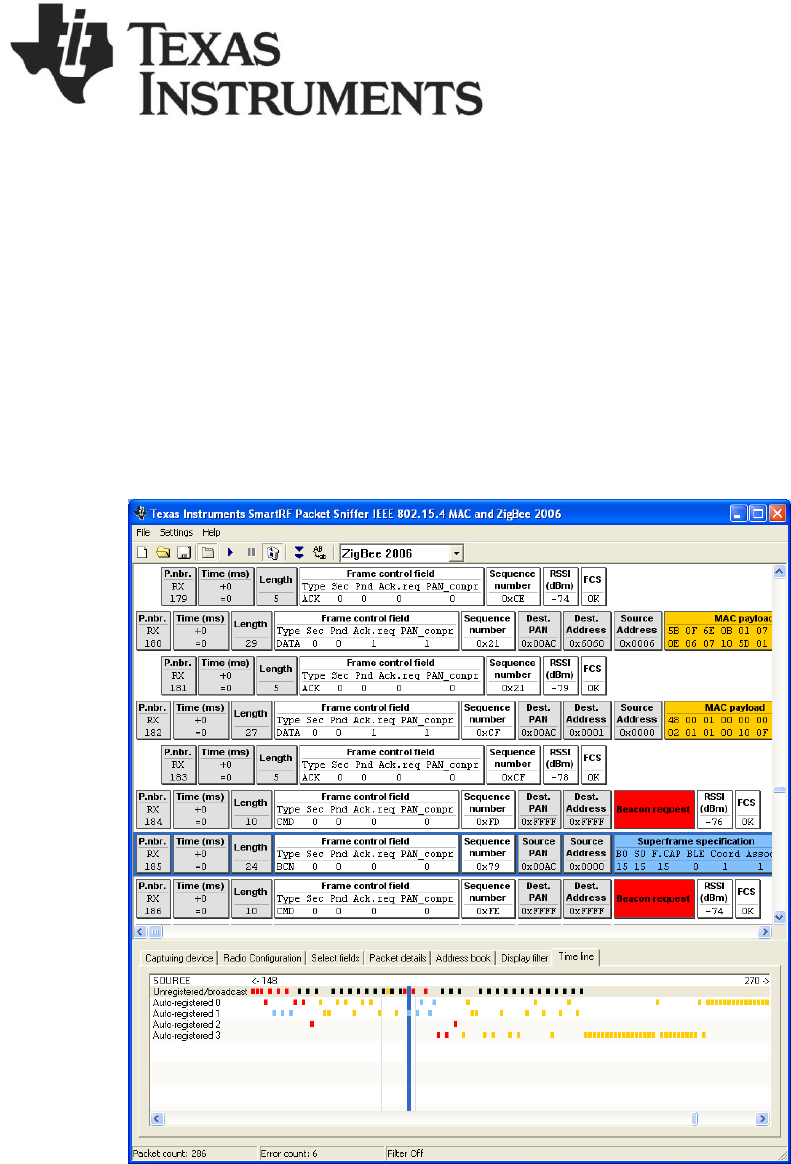The width and height of the screenshot is (791, 1164).
Task: Start packet capture with the play icon
Action: (231, 553)
